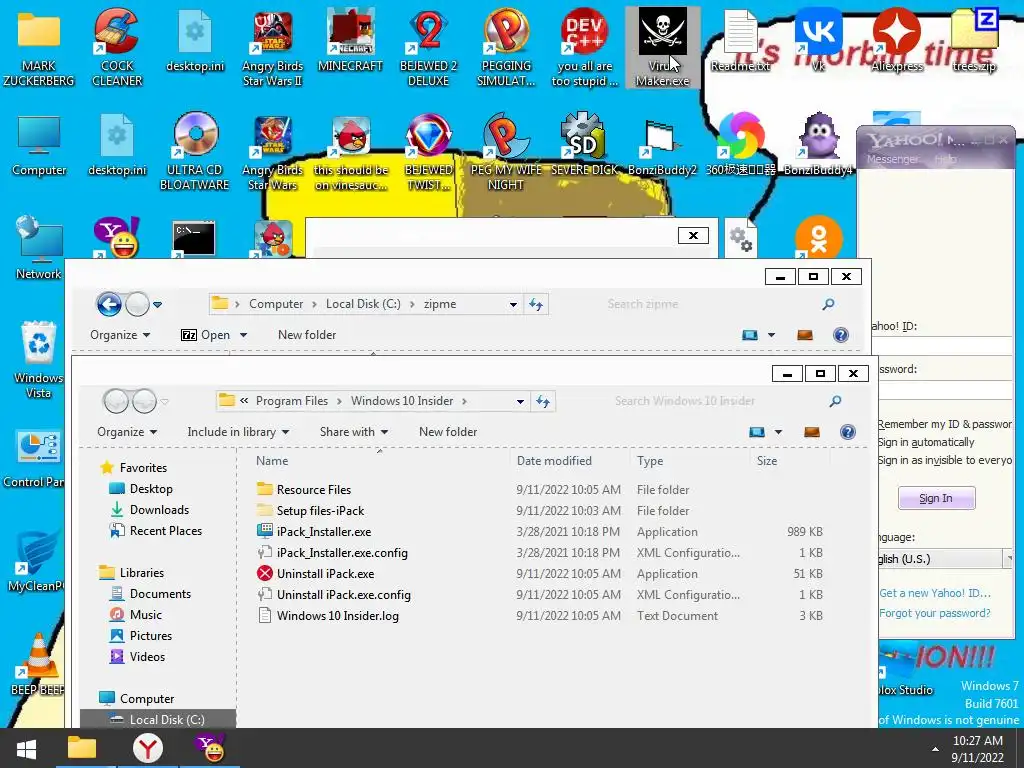Open the language combo box in Yahoo Messenger
This screenshot has height=768, width=1024.
click(x=946, y=559)
